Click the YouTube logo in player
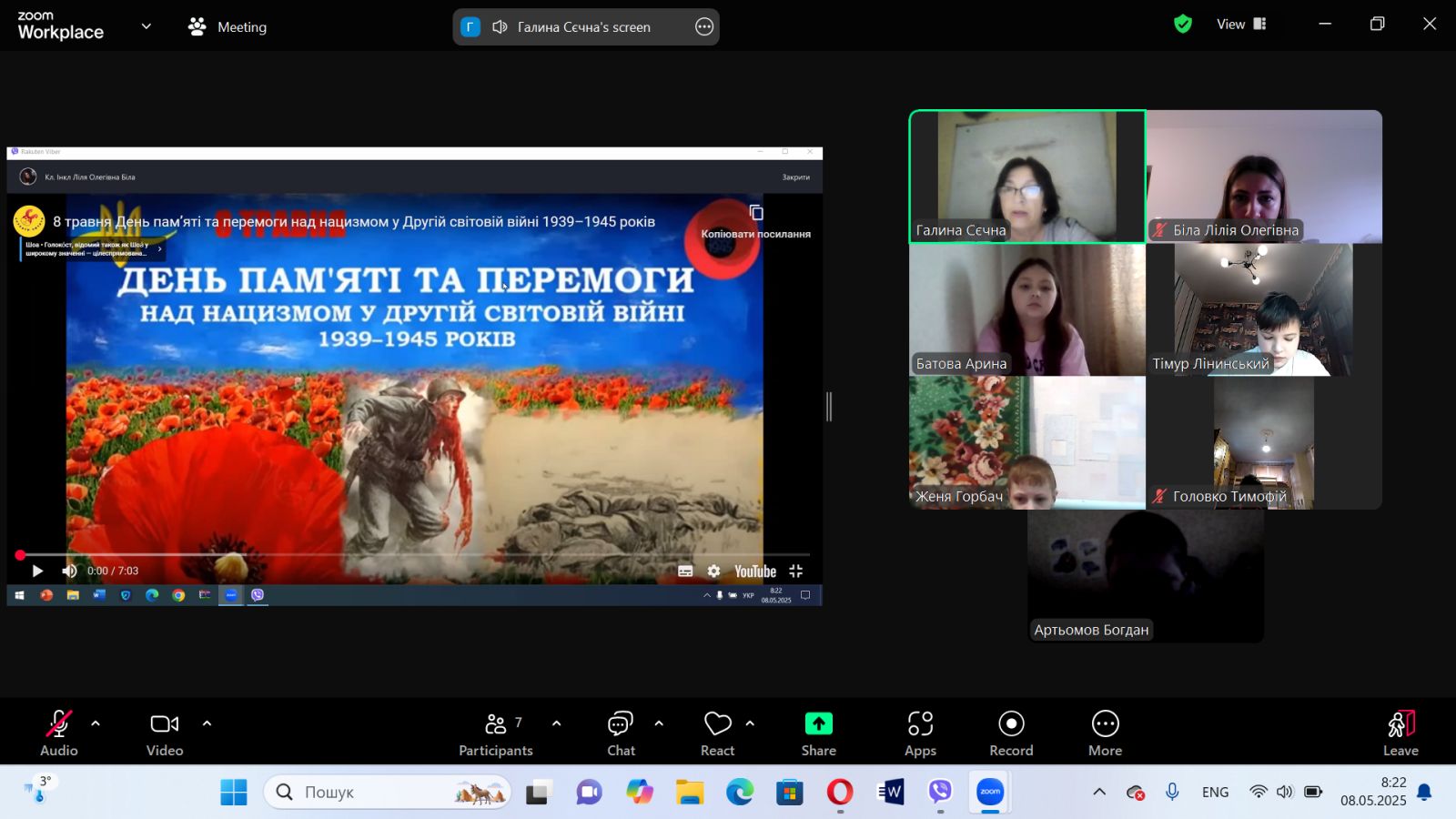The width and height of the screenshot is (1456, 819). (755, 571)
